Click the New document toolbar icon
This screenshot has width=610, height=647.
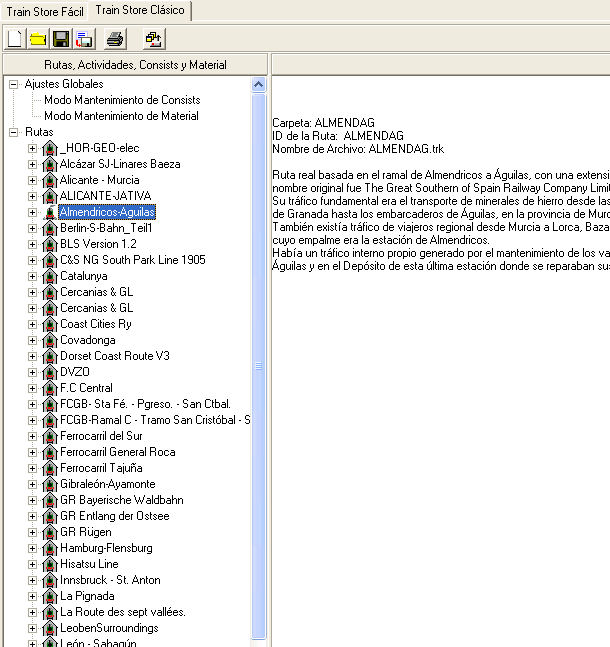tap(14, 40)
